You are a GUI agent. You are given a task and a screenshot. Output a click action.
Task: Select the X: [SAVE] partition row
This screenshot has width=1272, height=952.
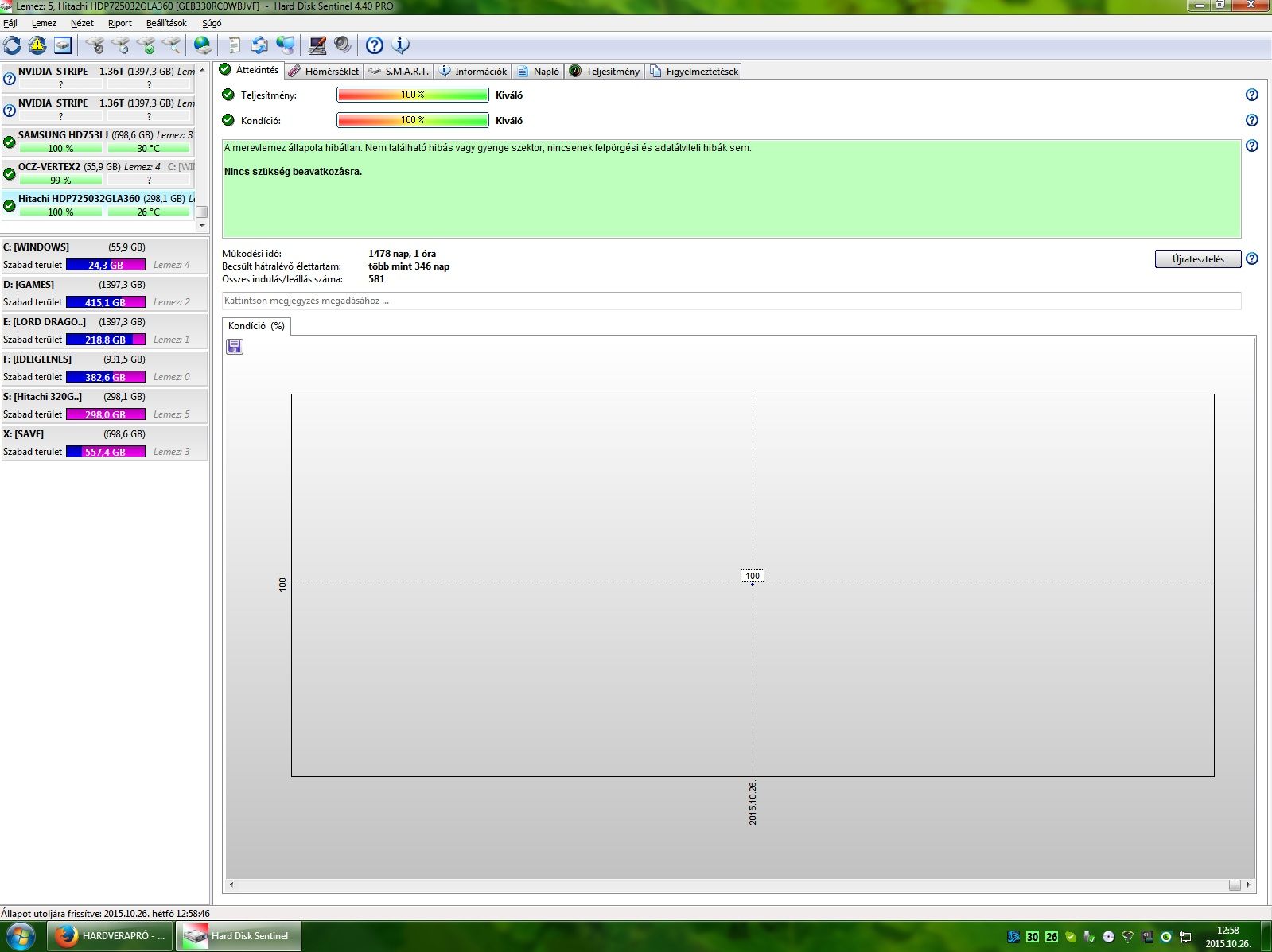[104, 443]
